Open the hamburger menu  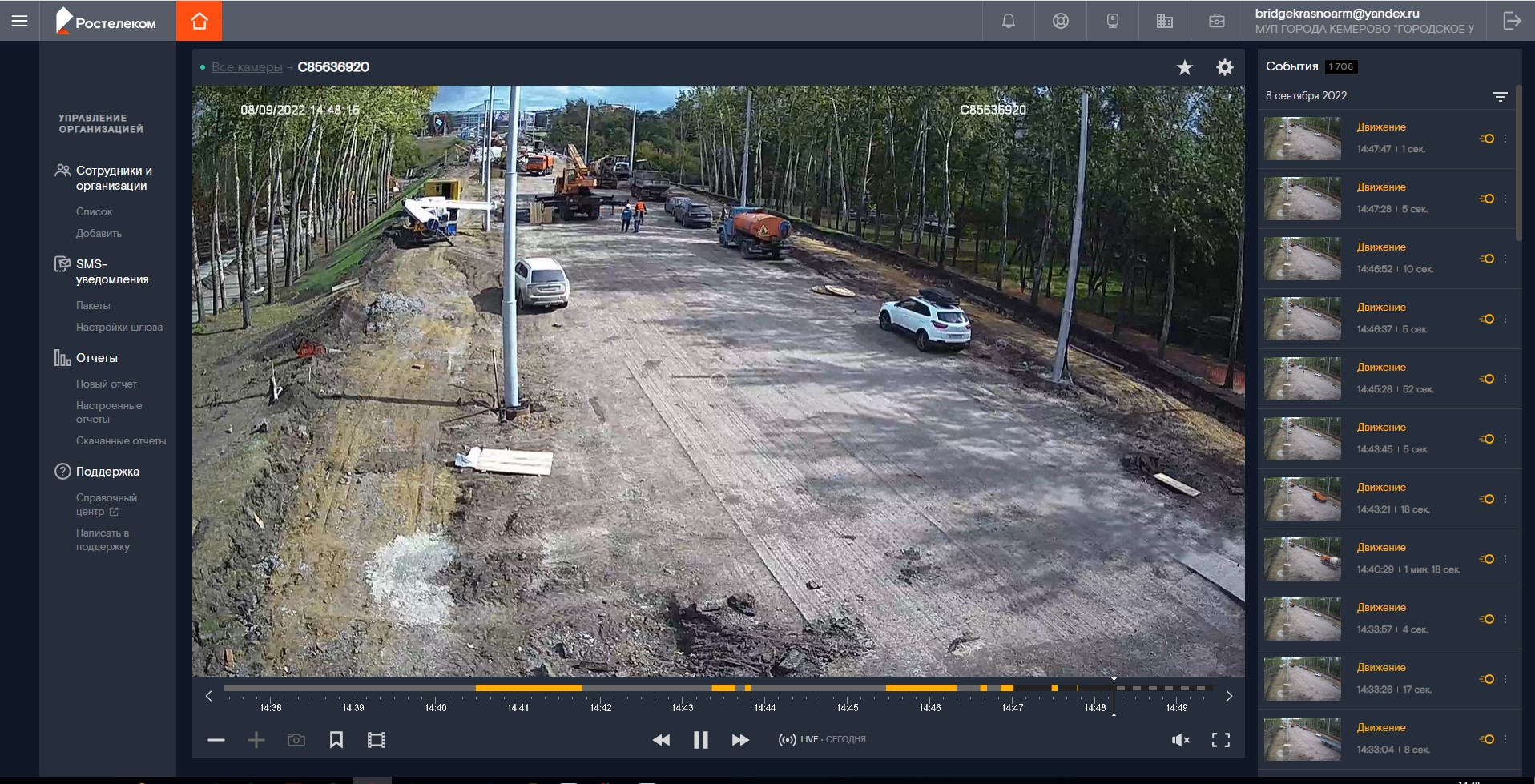(x=20, y=21)
